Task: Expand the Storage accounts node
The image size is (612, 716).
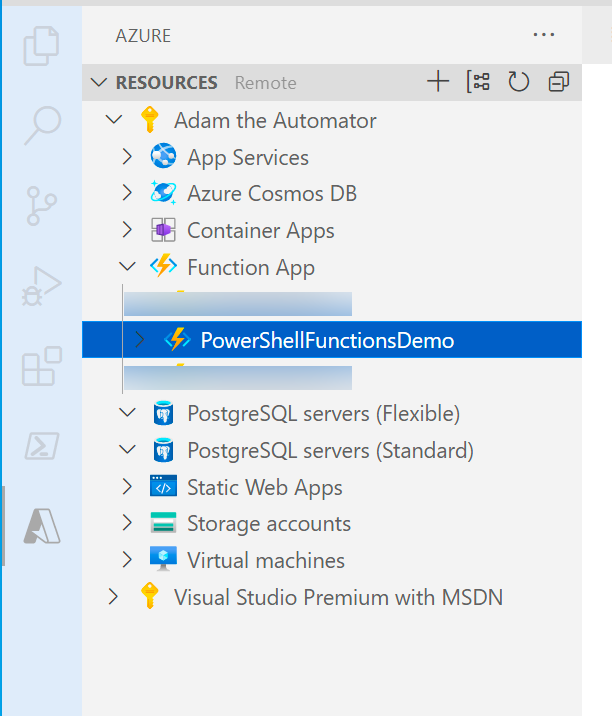Action: coord(127,523)
